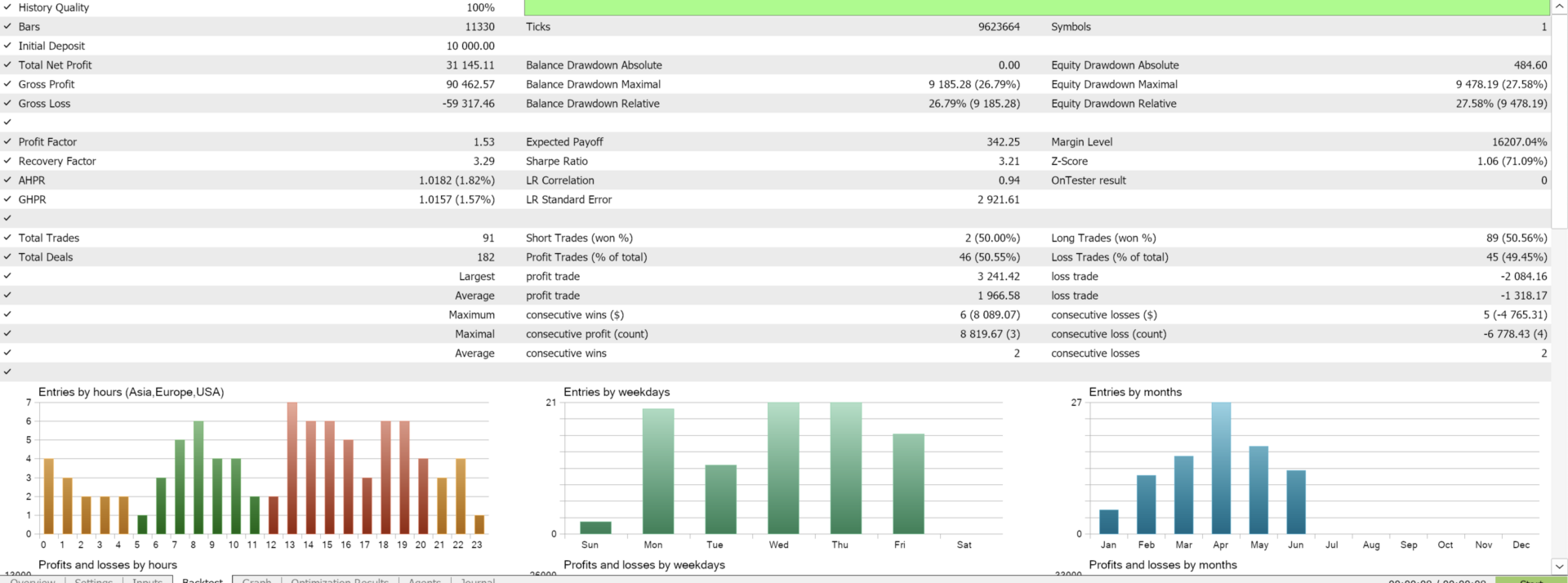Open the Graph tab
1568x583 pixels.
point(256,580)
